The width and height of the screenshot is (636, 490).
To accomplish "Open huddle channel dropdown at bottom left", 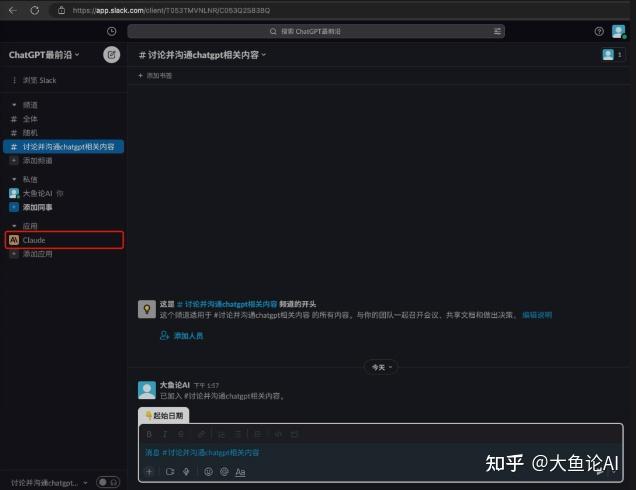I will point(49,483).
